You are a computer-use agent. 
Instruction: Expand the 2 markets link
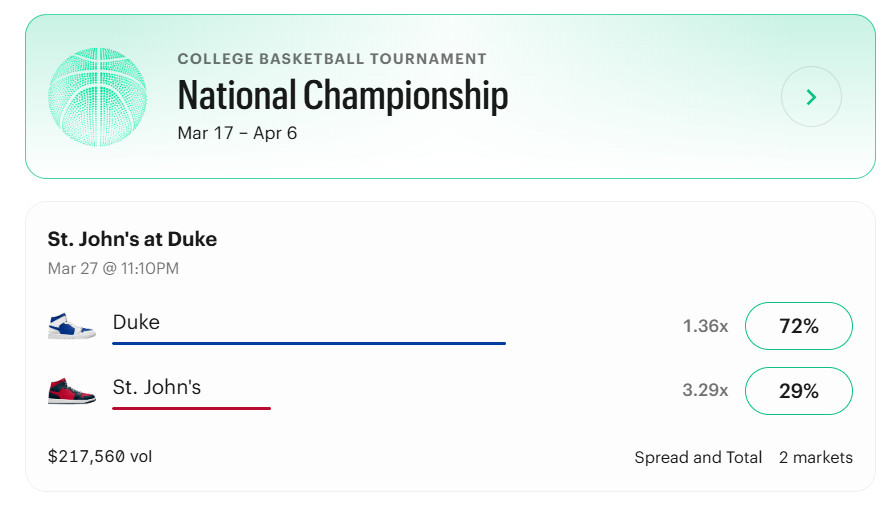tap(815, 457)
